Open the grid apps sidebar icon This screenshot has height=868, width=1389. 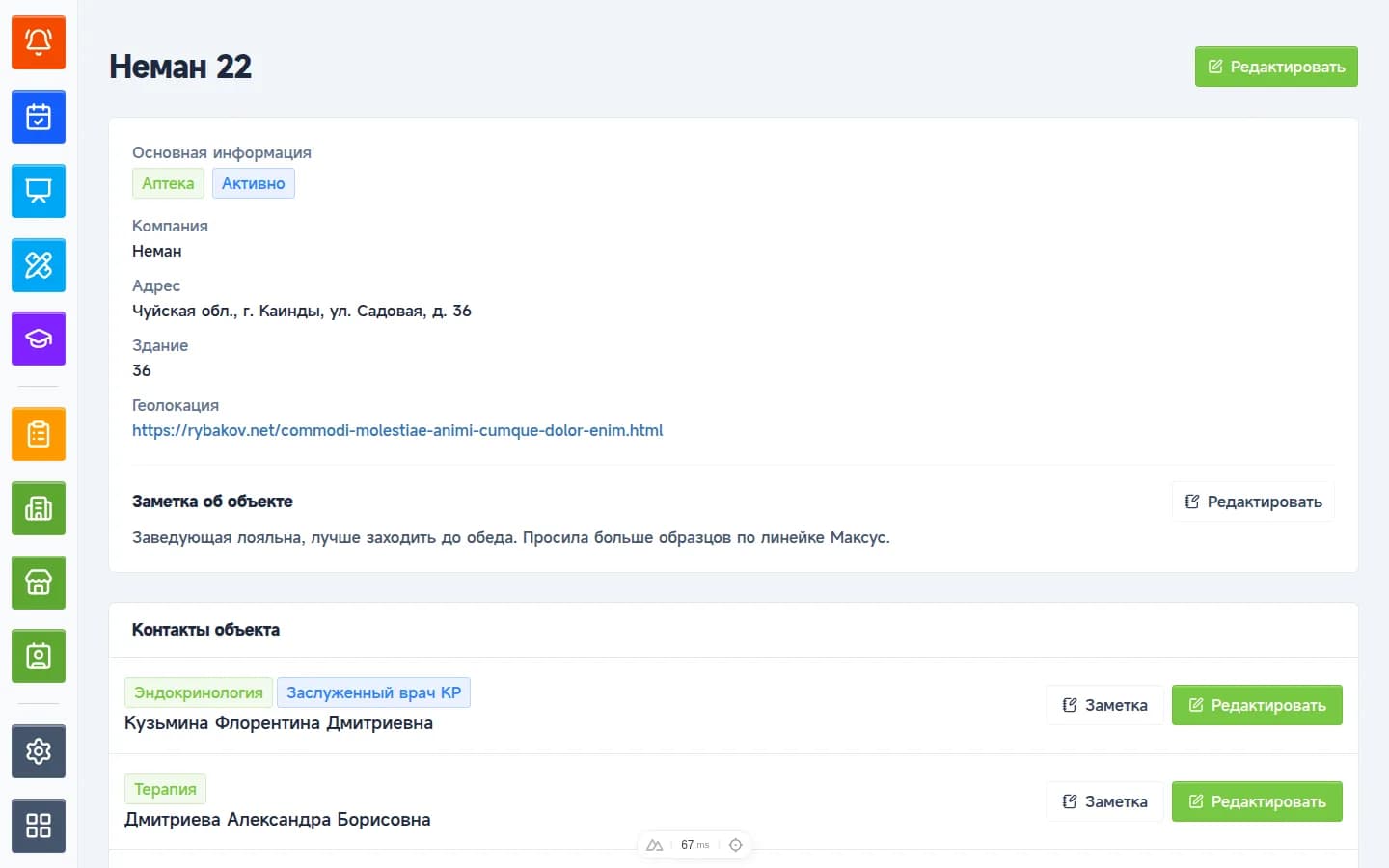coord(39,826)
